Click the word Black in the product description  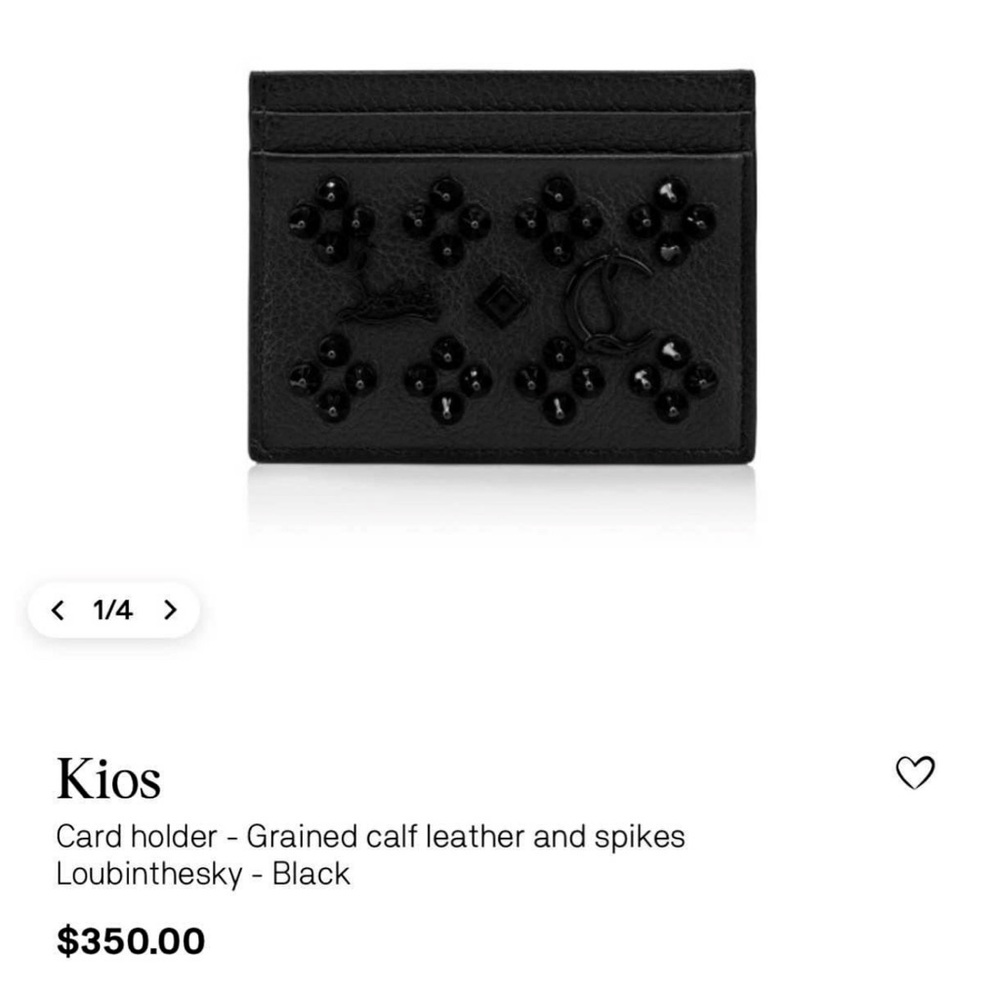click(311, 874)
